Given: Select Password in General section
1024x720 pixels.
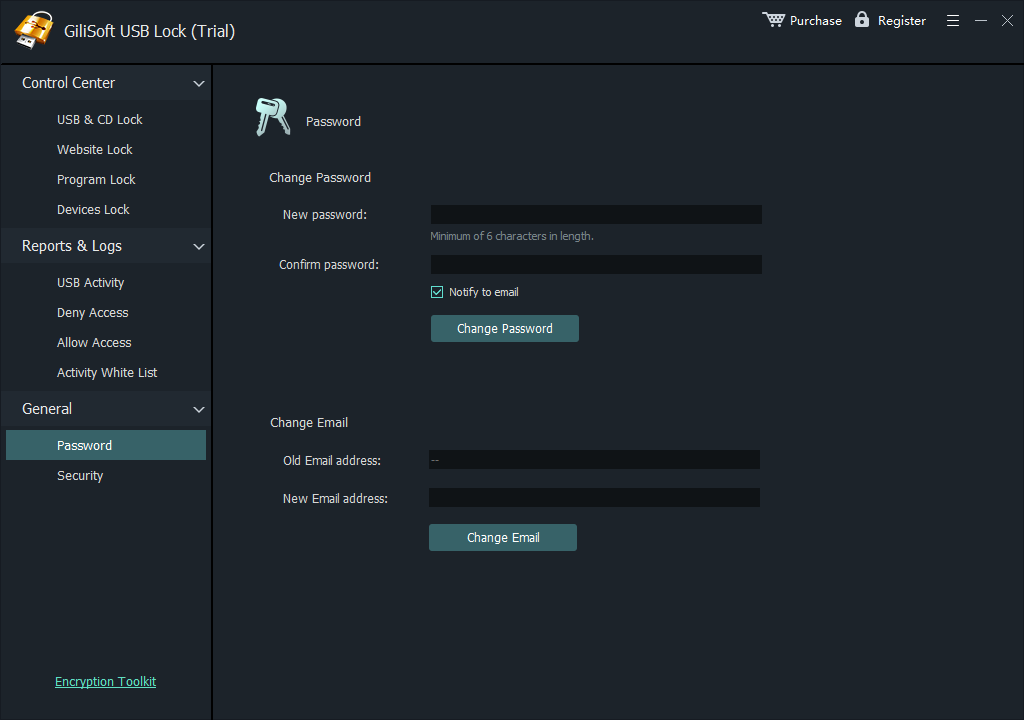Looking at the screenshot, I should [106, 445].
